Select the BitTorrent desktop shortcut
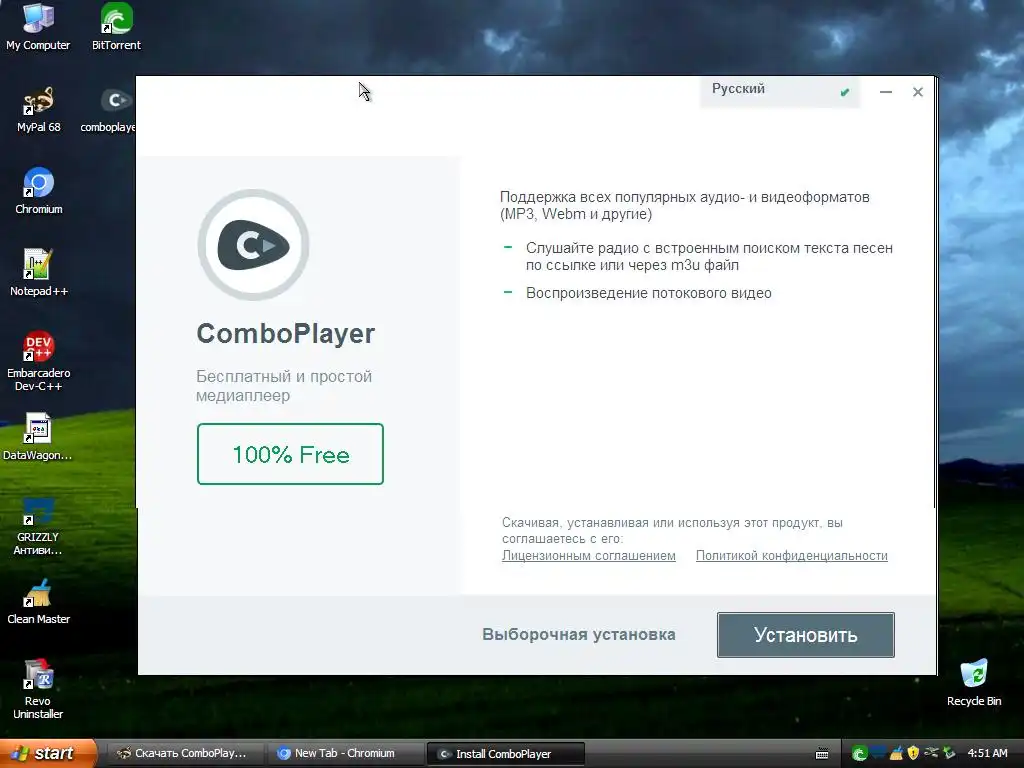 [116, 27]
